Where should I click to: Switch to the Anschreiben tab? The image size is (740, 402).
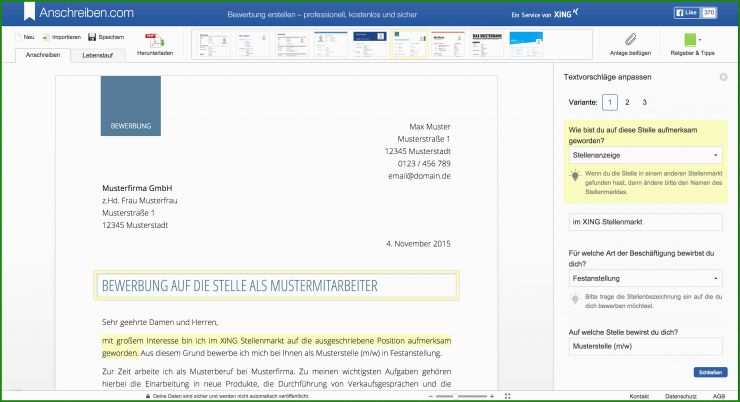pos(43,55)
